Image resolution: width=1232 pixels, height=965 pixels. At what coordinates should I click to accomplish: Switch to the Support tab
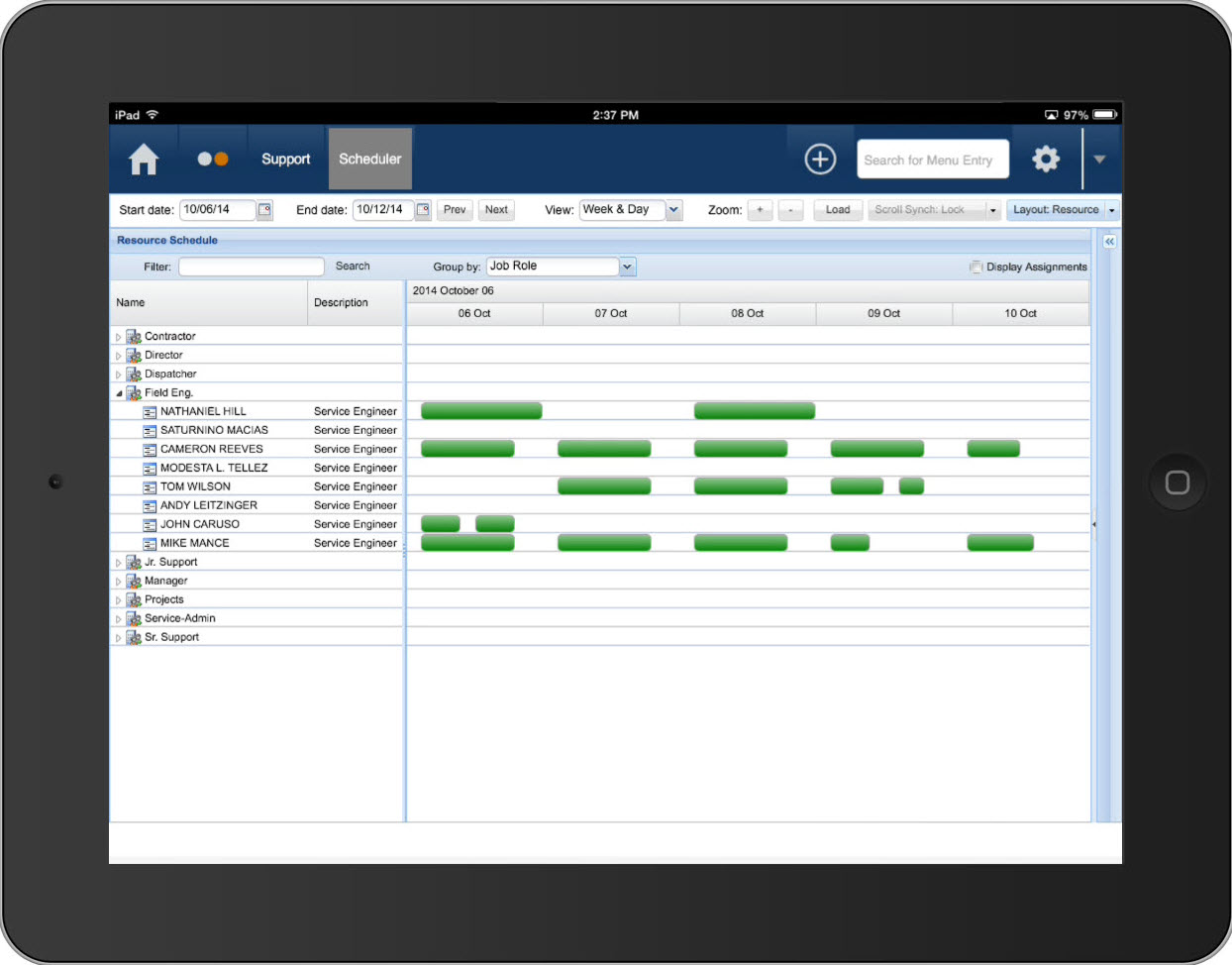pos(285,159)
